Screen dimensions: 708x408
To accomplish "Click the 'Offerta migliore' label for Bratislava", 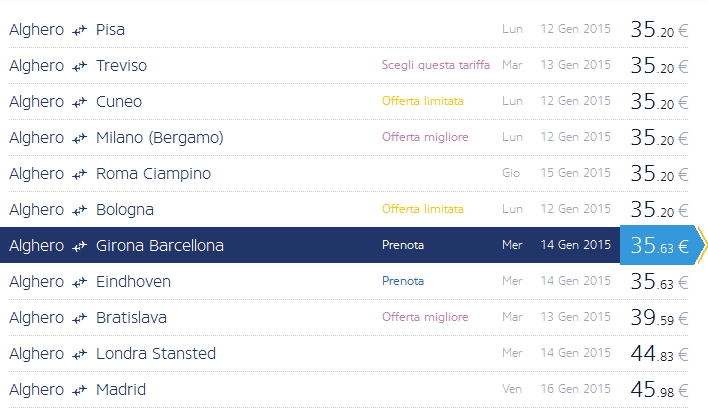I will click(x=424, y=318).
